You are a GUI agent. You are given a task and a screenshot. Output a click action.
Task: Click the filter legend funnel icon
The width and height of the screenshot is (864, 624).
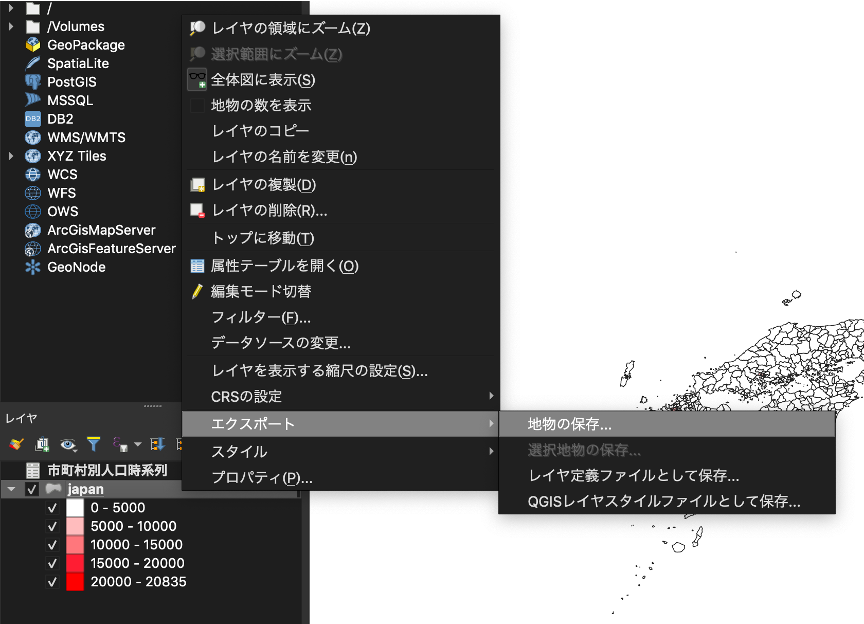click(94, 444)
